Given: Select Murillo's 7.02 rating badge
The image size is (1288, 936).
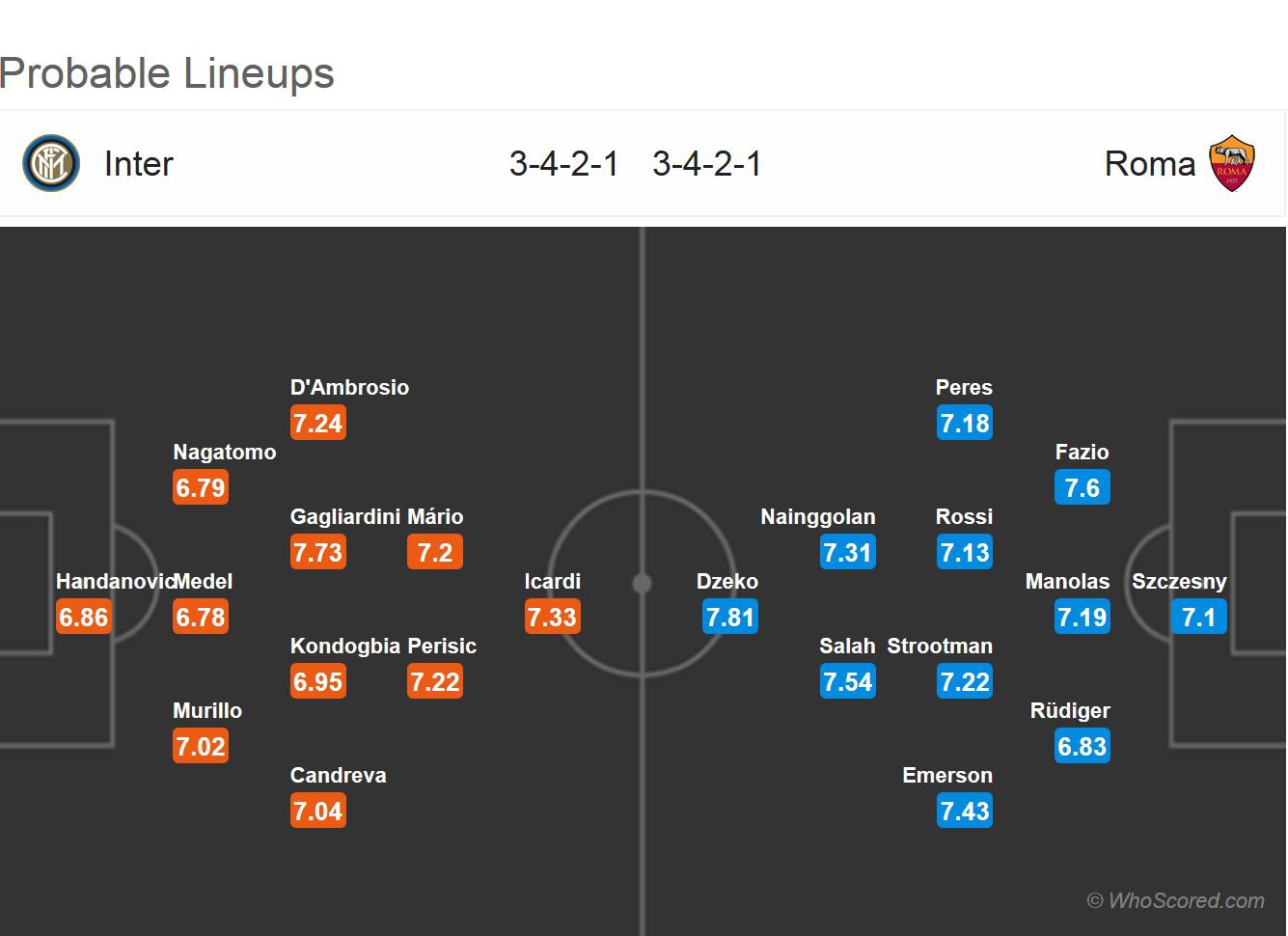Looking at the screenshot, I should tap(201, 746).
